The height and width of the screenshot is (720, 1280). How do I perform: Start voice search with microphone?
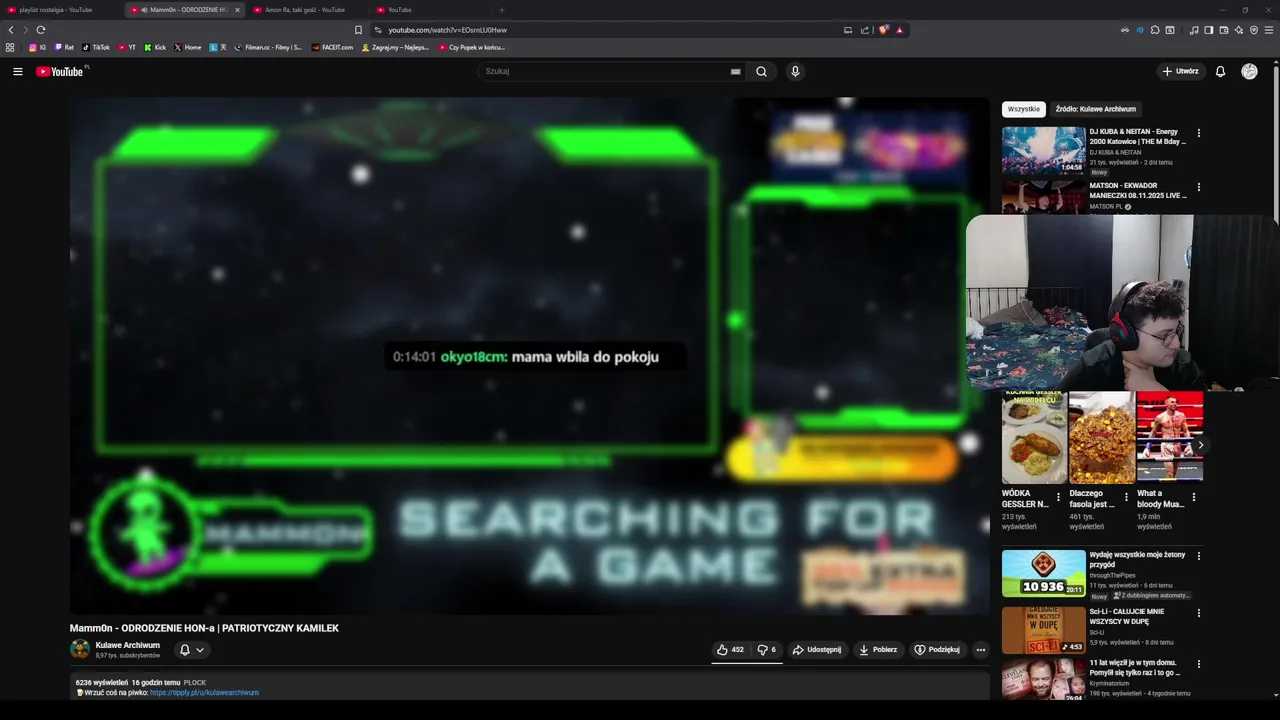point(795,71)
